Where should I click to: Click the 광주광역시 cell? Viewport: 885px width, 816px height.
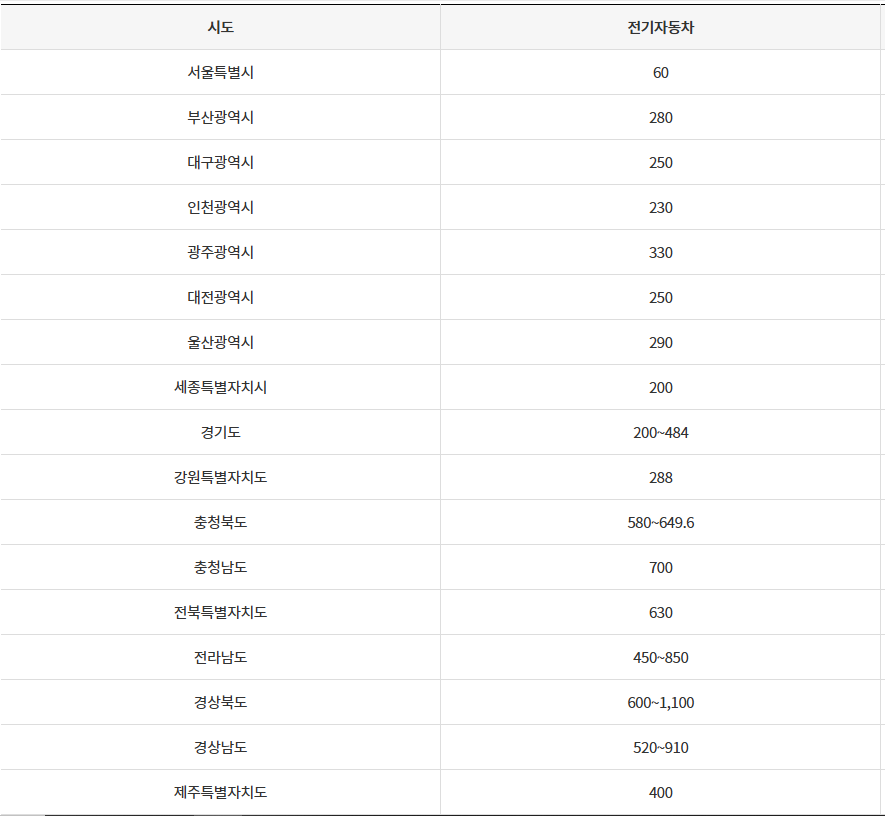(221, 252)
